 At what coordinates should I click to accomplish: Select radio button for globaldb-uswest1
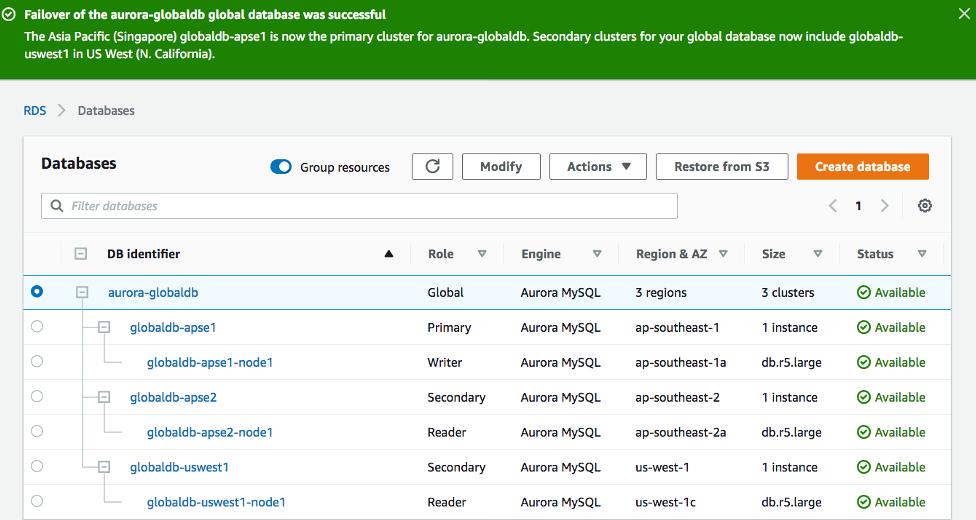pyautogui.click(x=37, y=466)
